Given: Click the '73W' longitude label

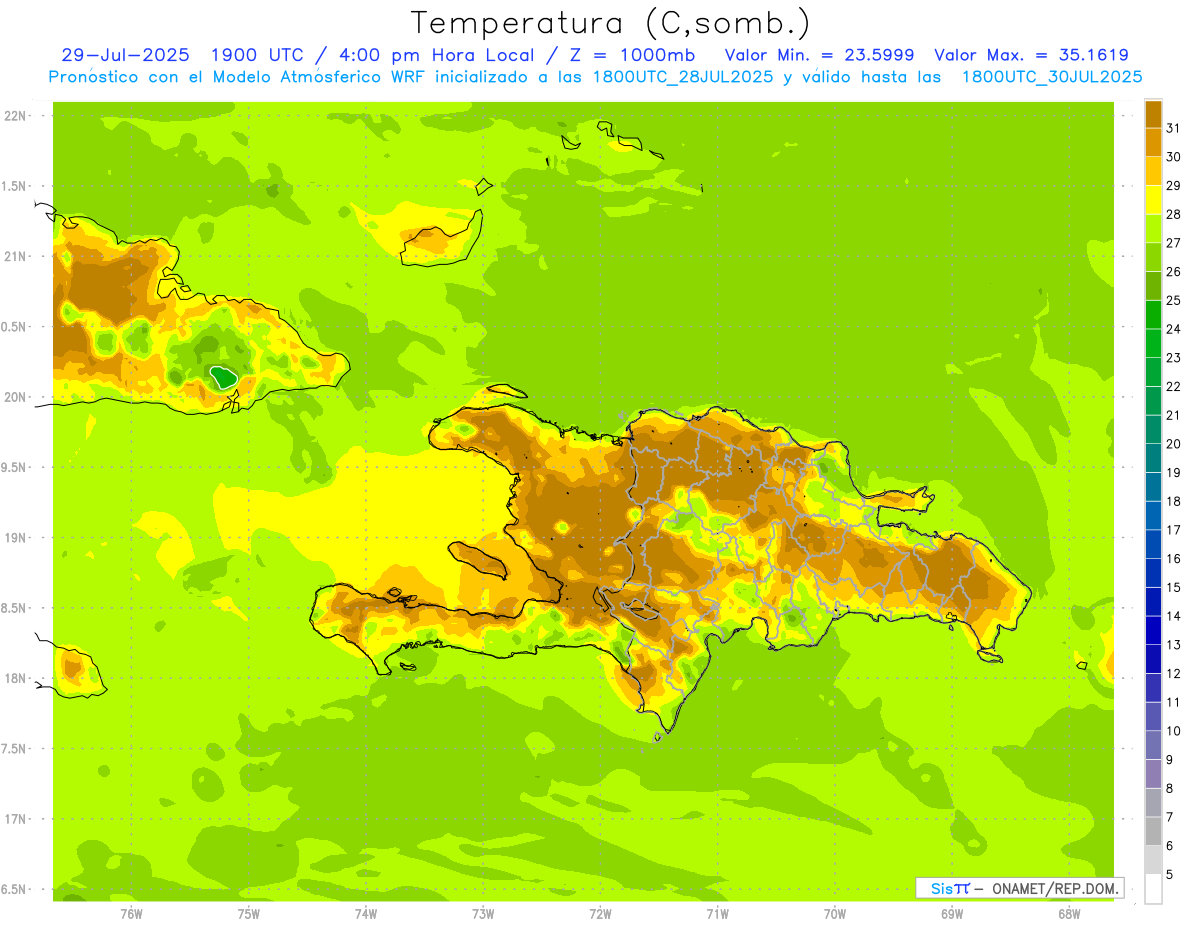Looking at the screenshot, I should (x=483, y=914).
